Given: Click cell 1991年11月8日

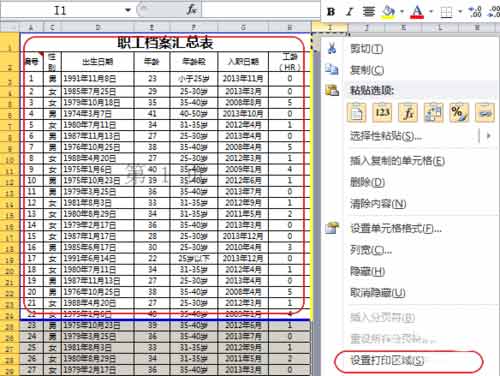Looking at the screenshot, I should pos(98,79).
